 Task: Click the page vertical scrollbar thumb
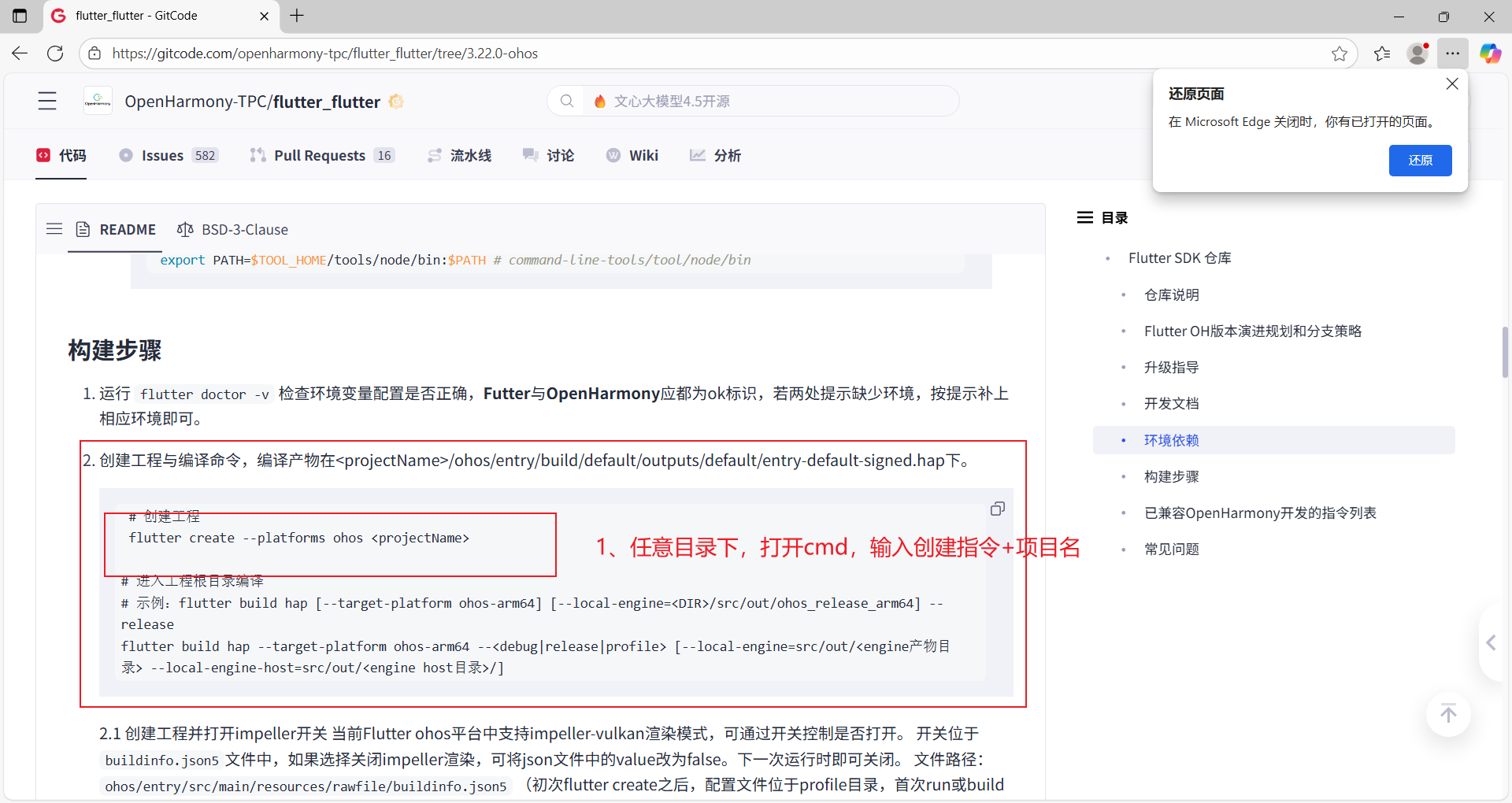pyautogui.click(x=1505, y=352)
